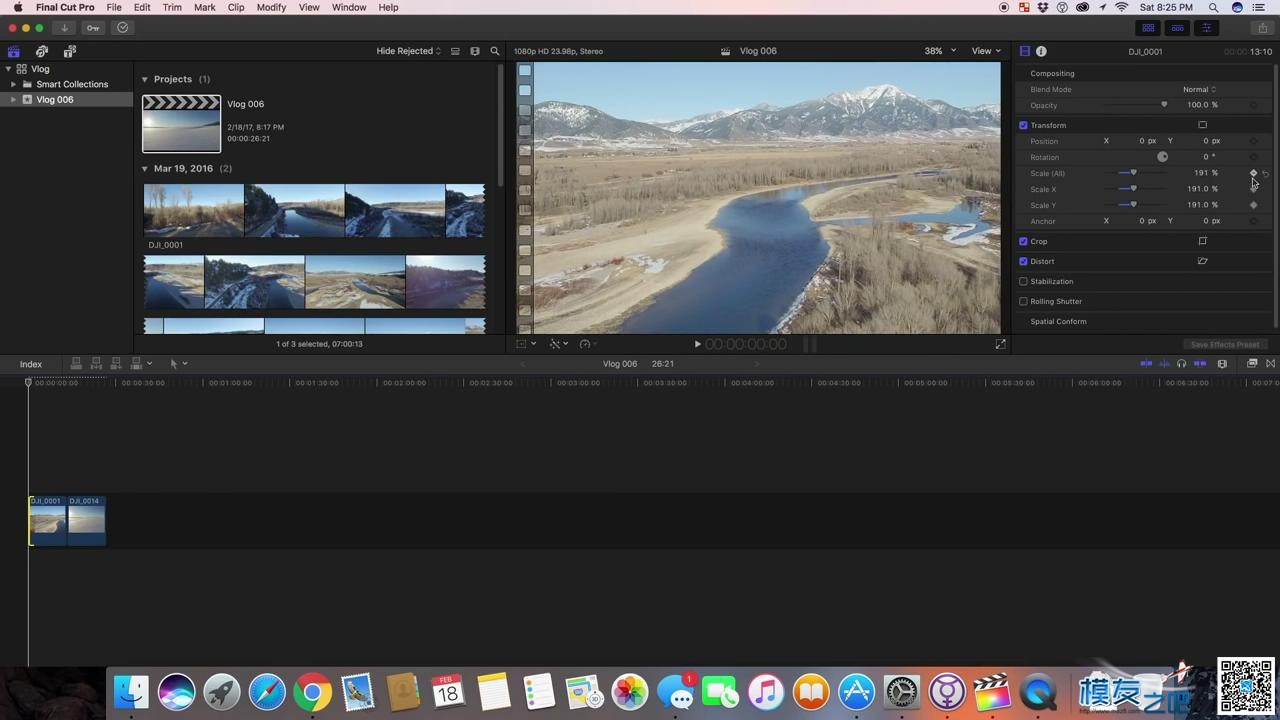The image size is (1280, 720).
Task: Open the Hide Rejected filter dropdown
Action: [x=408, y=51]
